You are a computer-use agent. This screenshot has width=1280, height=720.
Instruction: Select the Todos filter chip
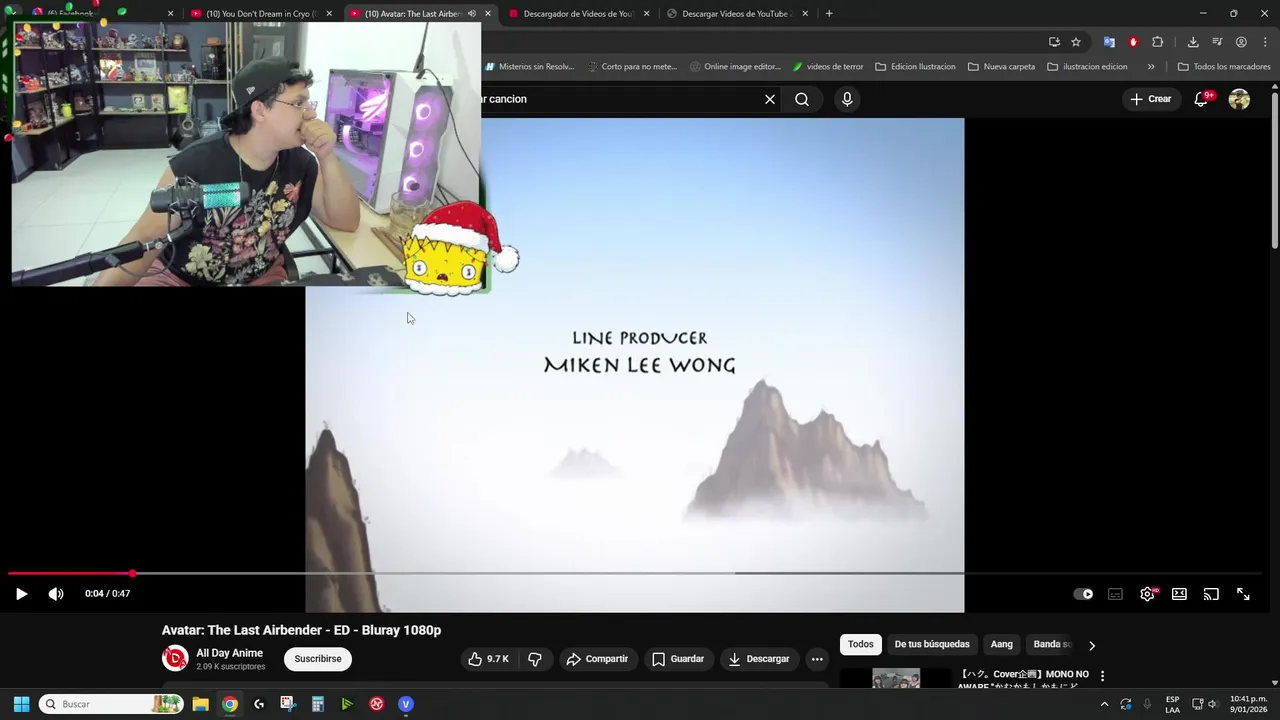[x=860, y=645]
